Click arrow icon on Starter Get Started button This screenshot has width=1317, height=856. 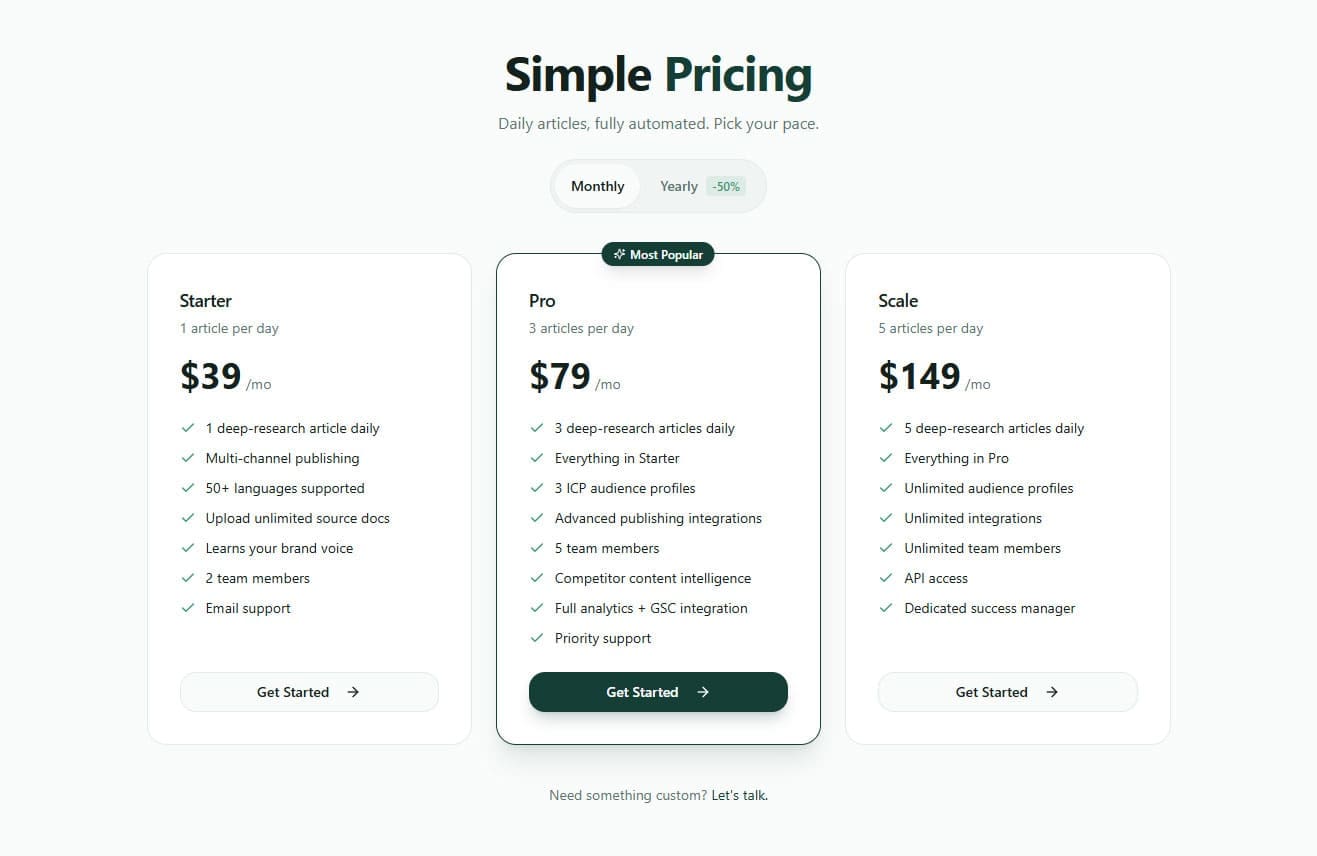(x=353, y=692)
